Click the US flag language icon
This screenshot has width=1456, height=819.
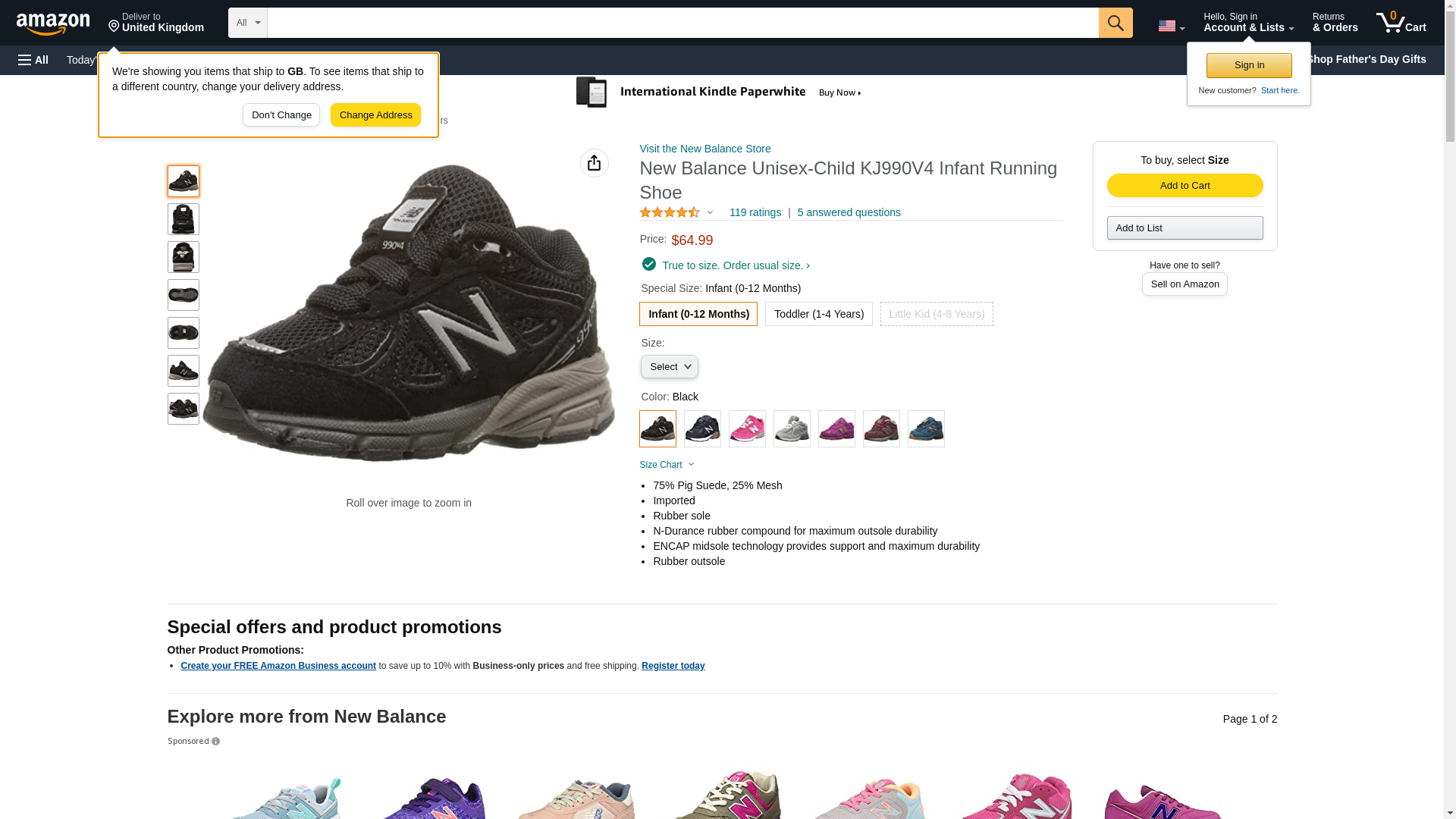[1170, 26]
